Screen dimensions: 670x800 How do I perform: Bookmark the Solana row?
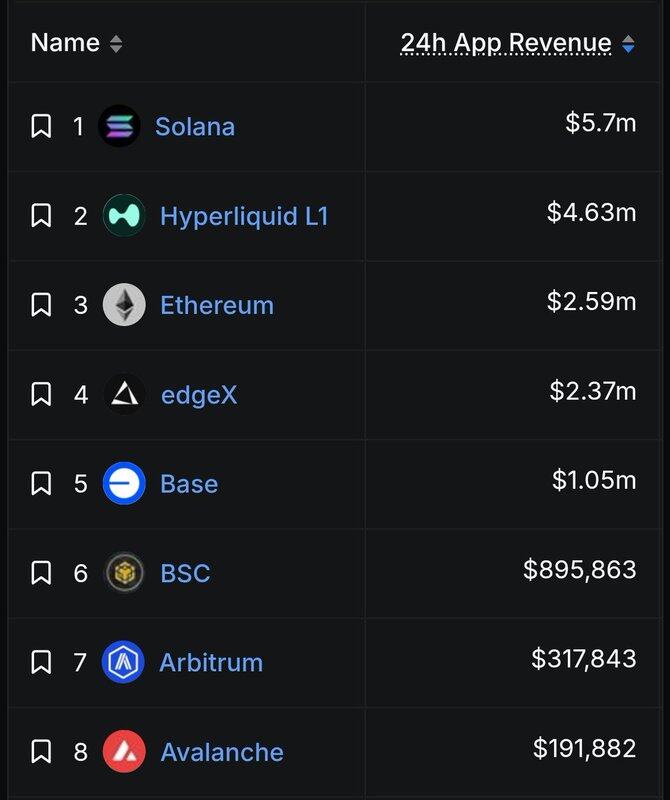click(41, 127)
